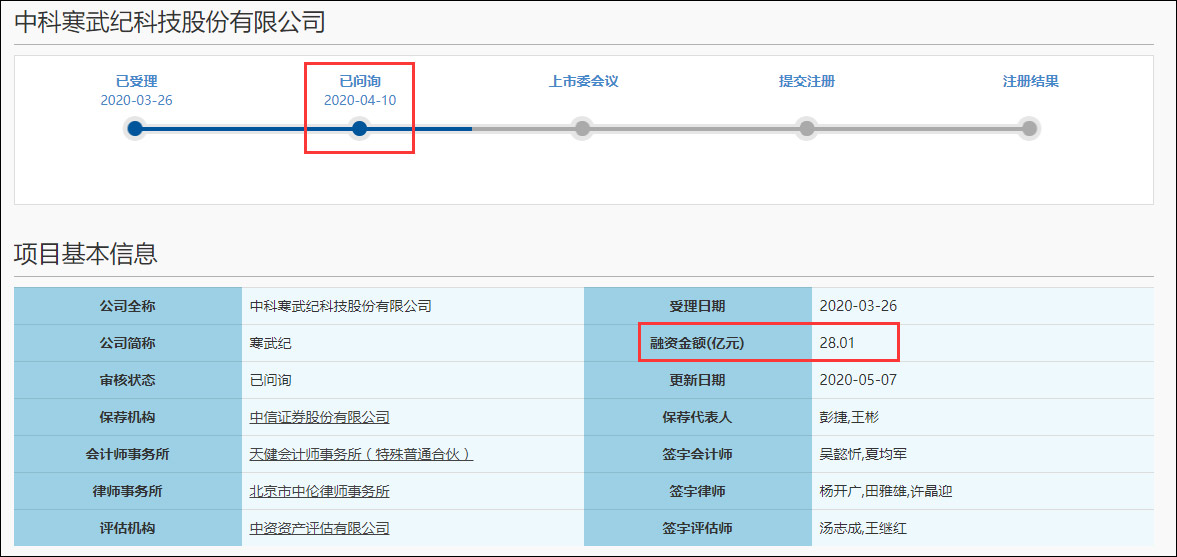Click the 寒武纪 short name value

pyautogui.click(x=270, y=343)
